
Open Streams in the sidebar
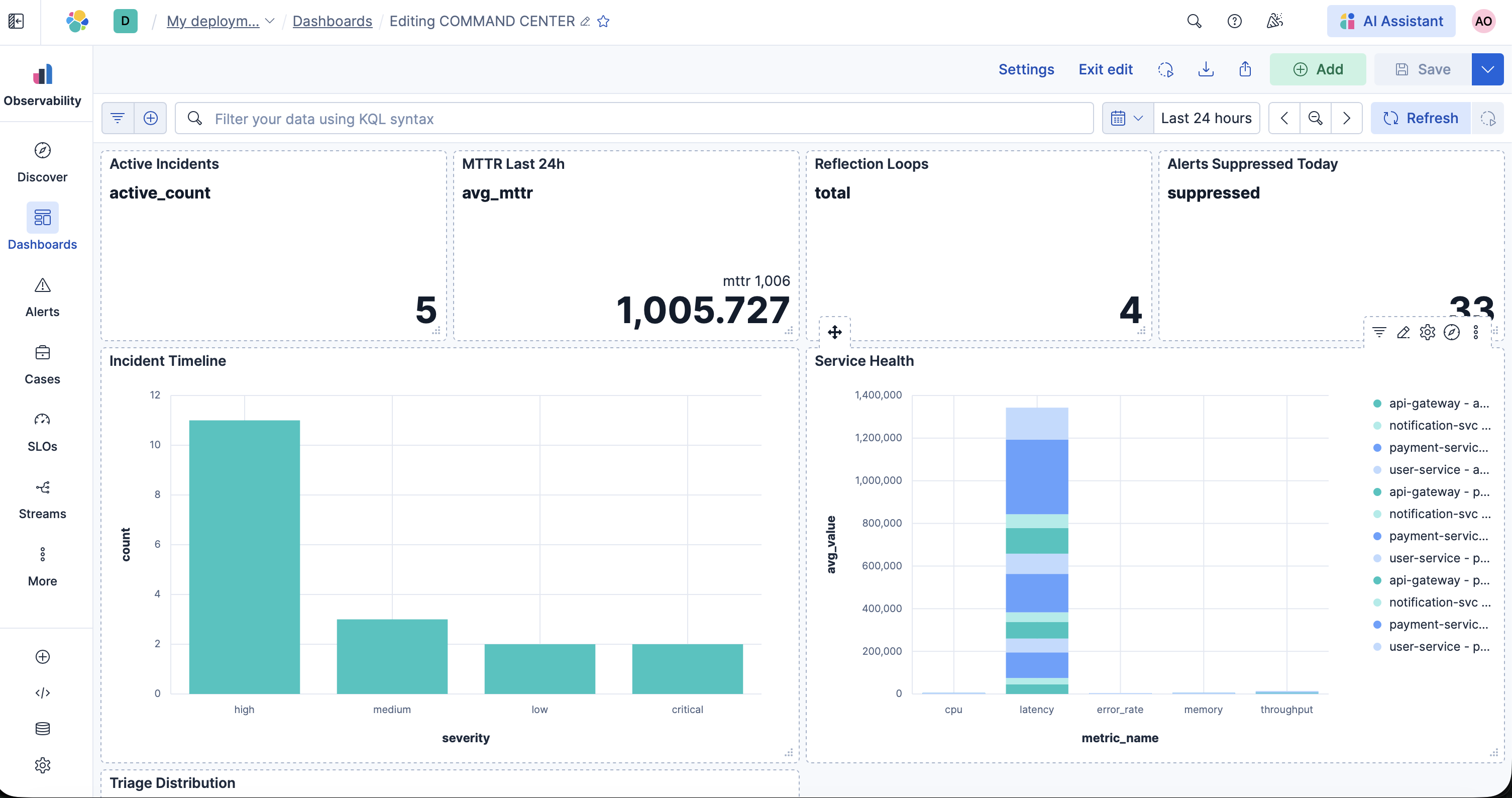pos(42,498)
